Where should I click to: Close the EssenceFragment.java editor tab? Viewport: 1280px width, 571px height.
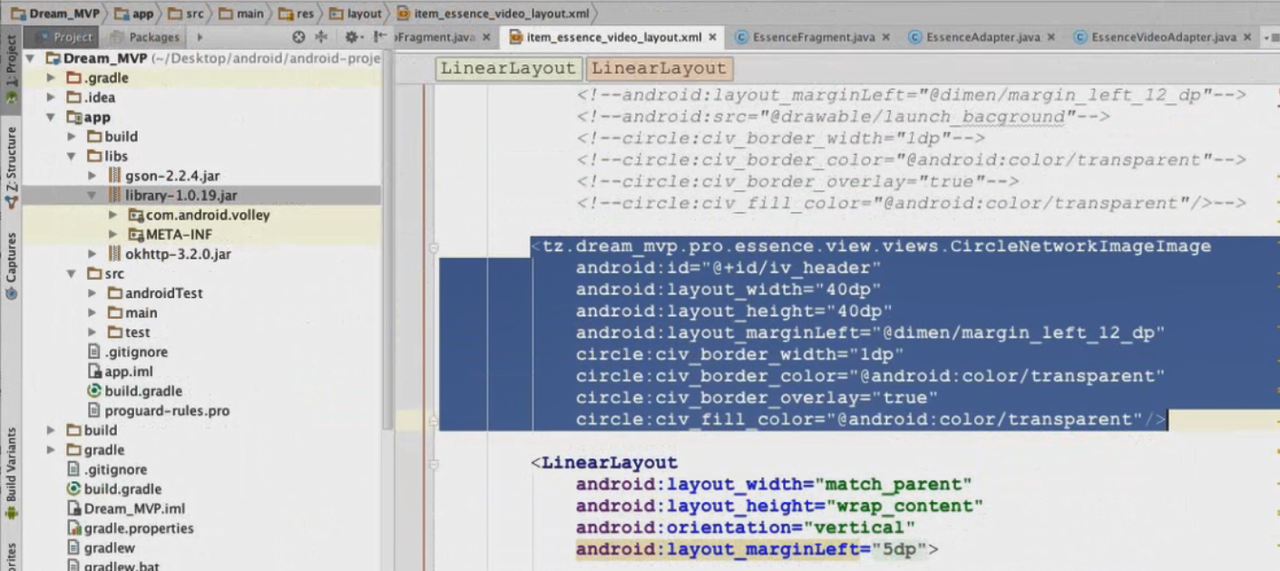pyautogui.click(x=888, y=37)
